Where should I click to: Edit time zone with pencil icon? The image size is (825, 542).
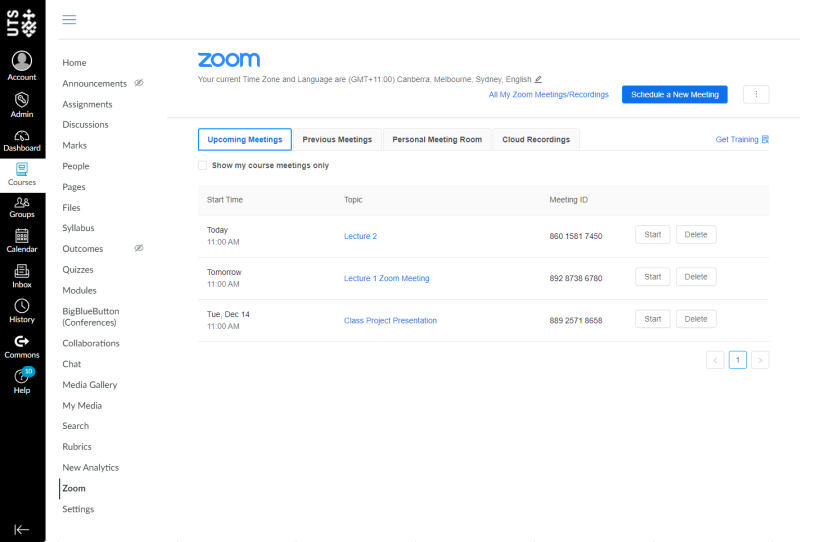(538, 79)
